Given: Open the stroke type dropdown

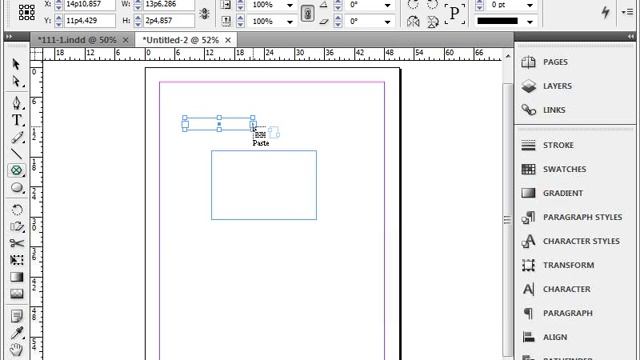Looking at the screenshot, I should pos(530,21).
